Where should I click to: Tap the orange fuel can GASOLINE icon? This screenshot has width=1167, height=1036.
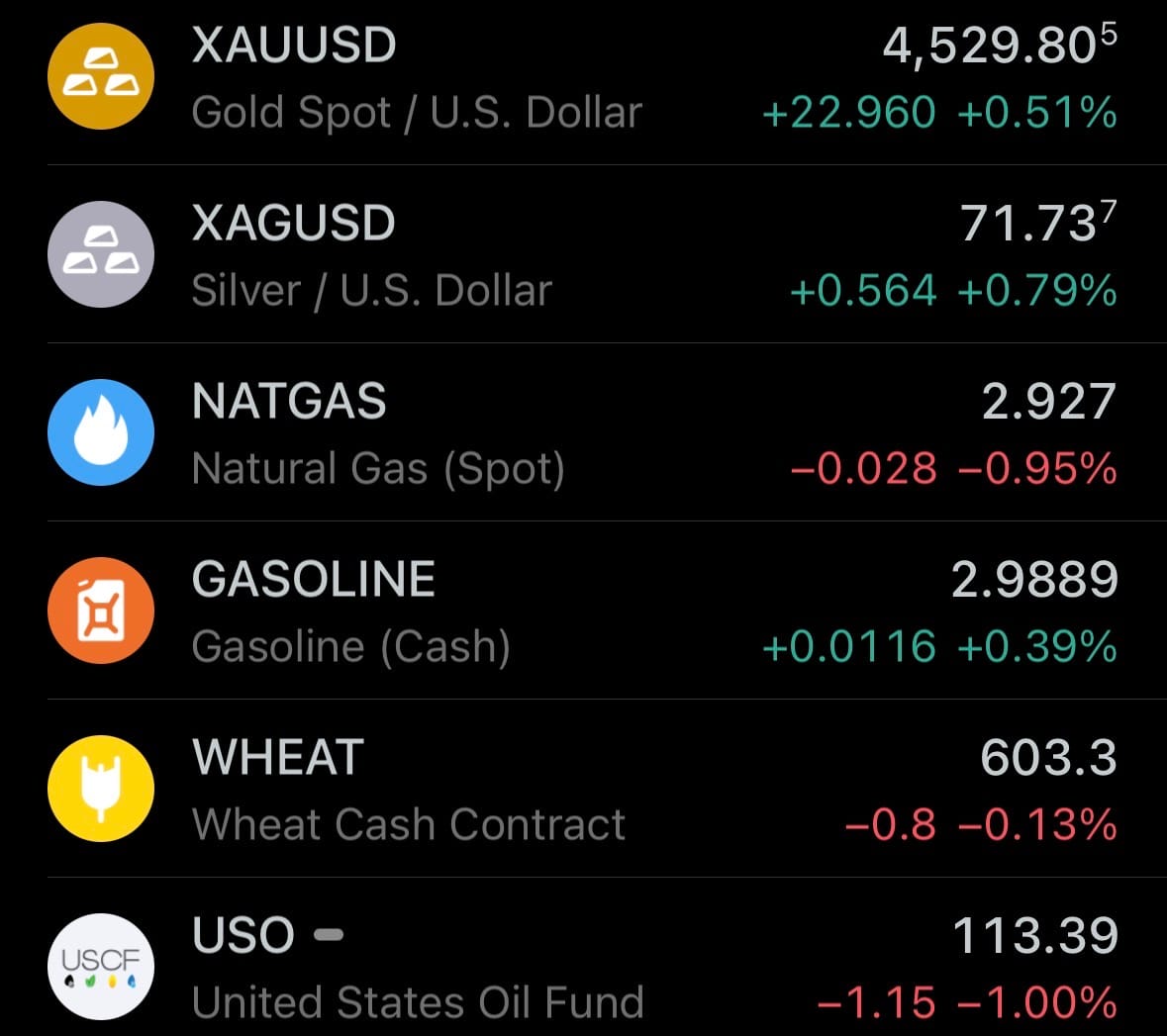pyautogui.click(x=101, y=611)
